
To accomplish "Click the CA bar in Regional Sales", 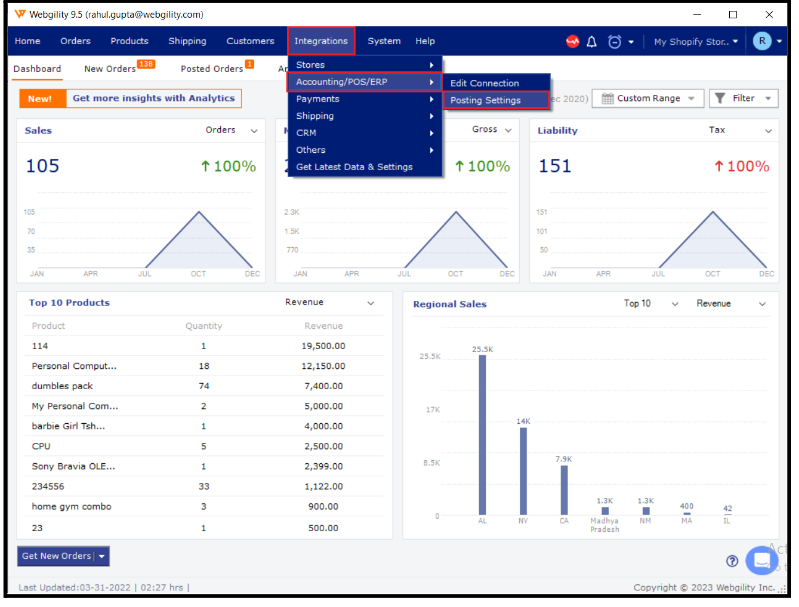I will tap(564, 491).
